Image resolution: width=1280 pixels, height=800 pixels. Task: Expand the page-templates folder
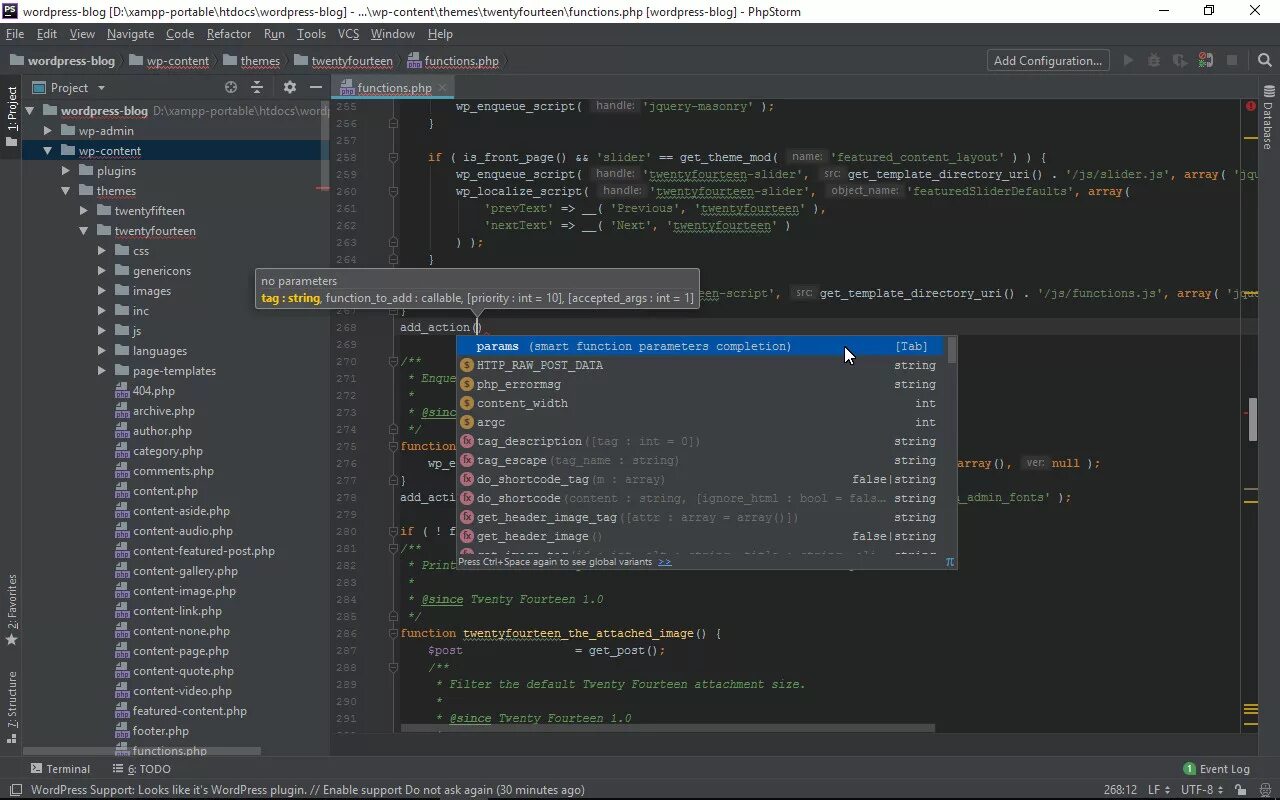[x=102, y=371]
